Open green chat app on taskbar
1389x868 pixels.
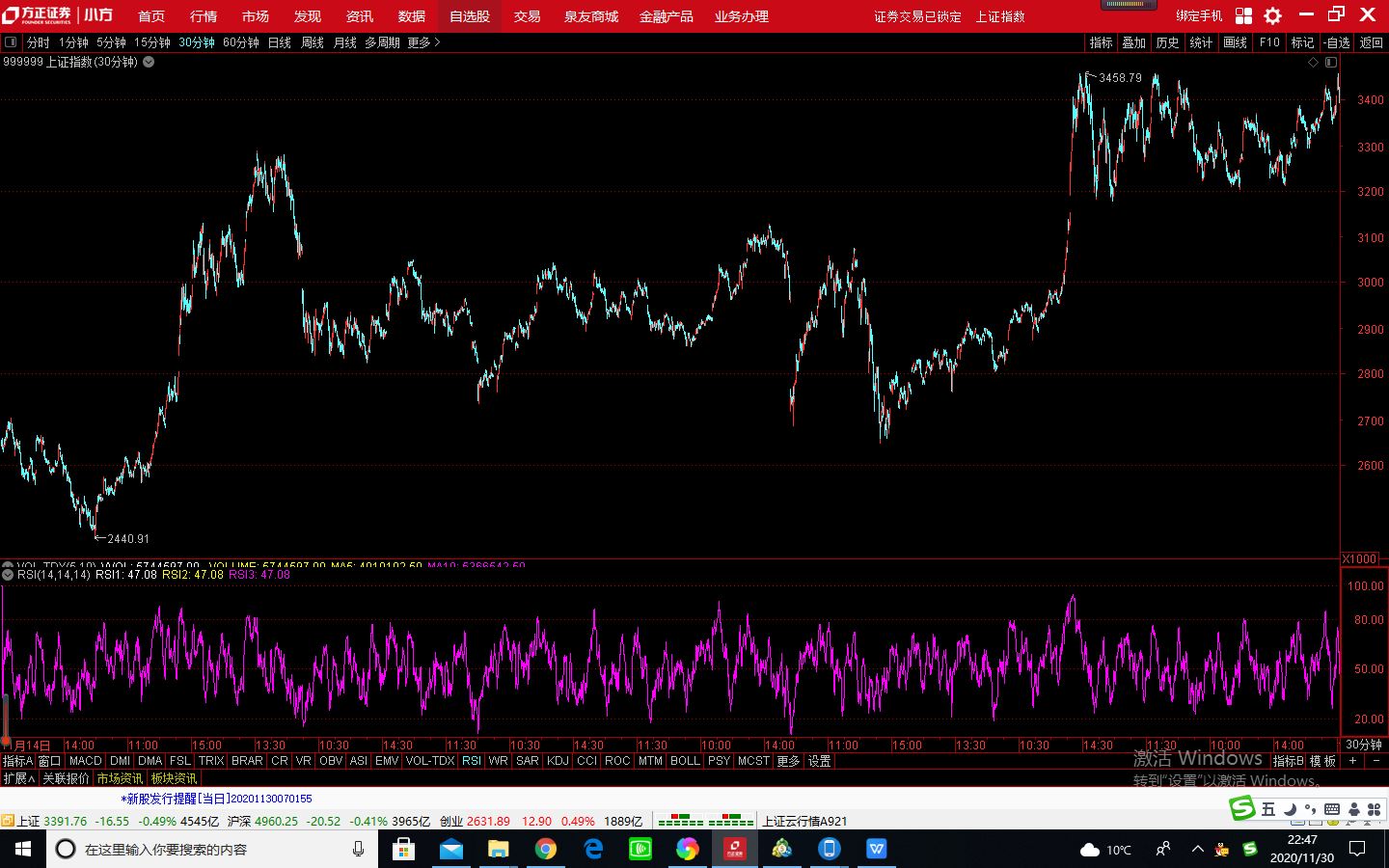pos(640,849)
